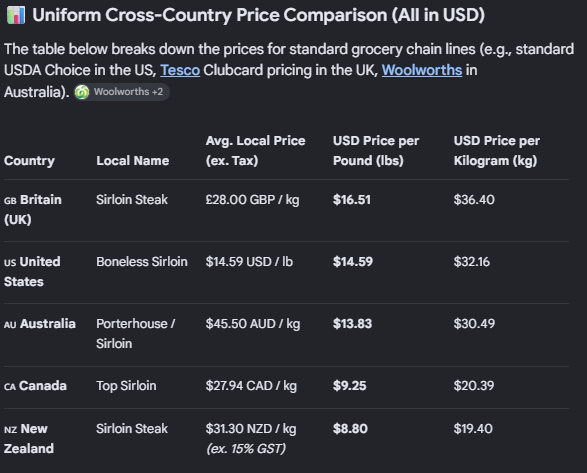This screenshot has width=587, height=473.
Task: Open the Woolworths +2 sources chip
Action: click(x=122, y=92)
